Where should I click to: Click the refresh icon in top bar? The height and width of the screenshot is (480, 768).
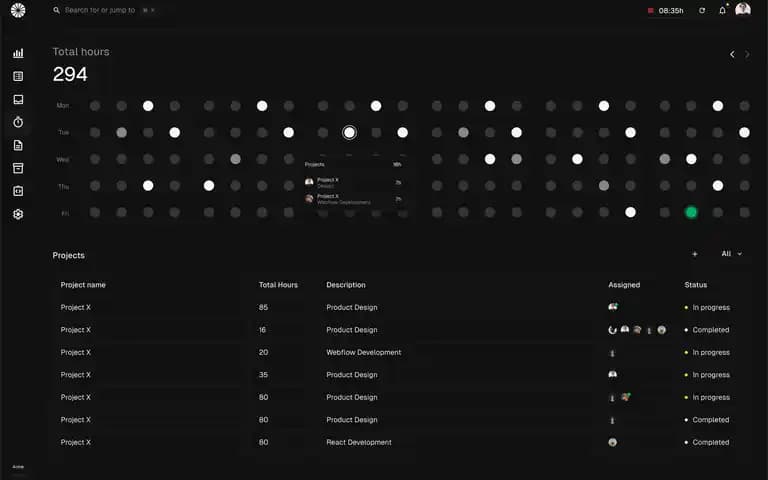(702, 10)
